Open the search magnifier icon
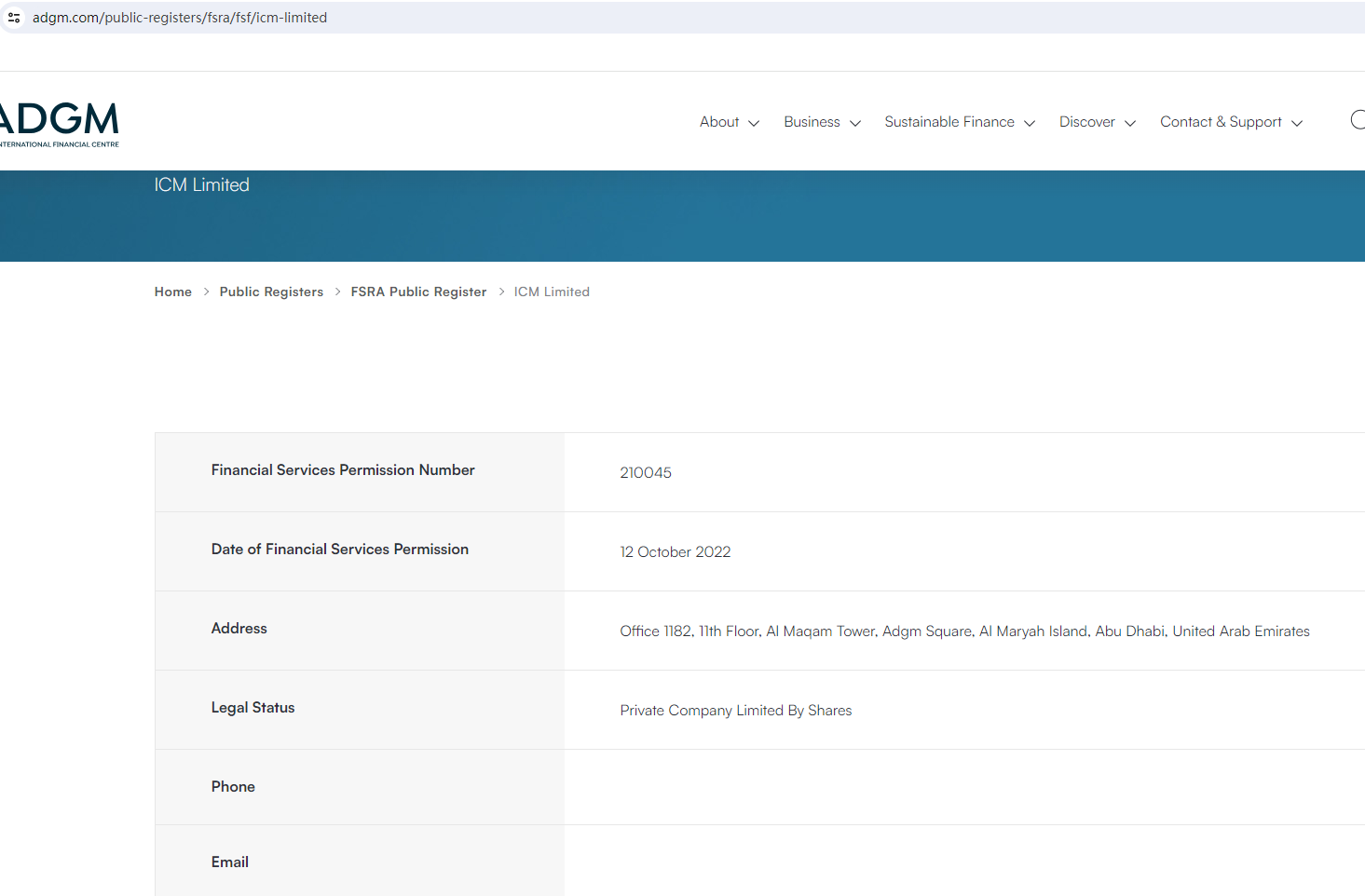 pyautogui.click(x=1358, y=120)
